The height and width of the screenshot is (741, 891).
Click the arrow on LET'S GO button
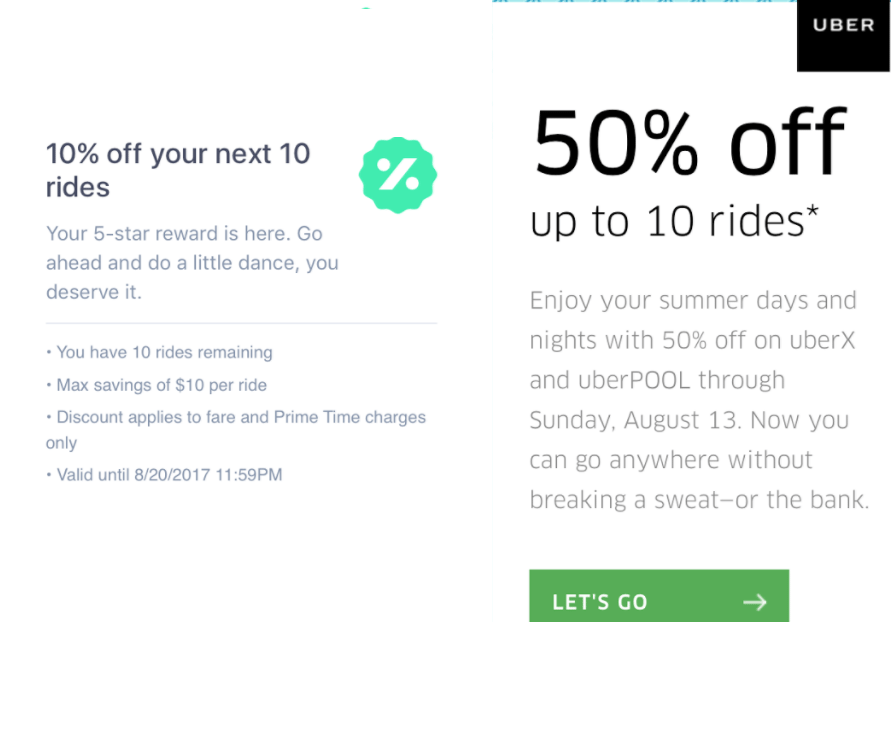[755, 602]
